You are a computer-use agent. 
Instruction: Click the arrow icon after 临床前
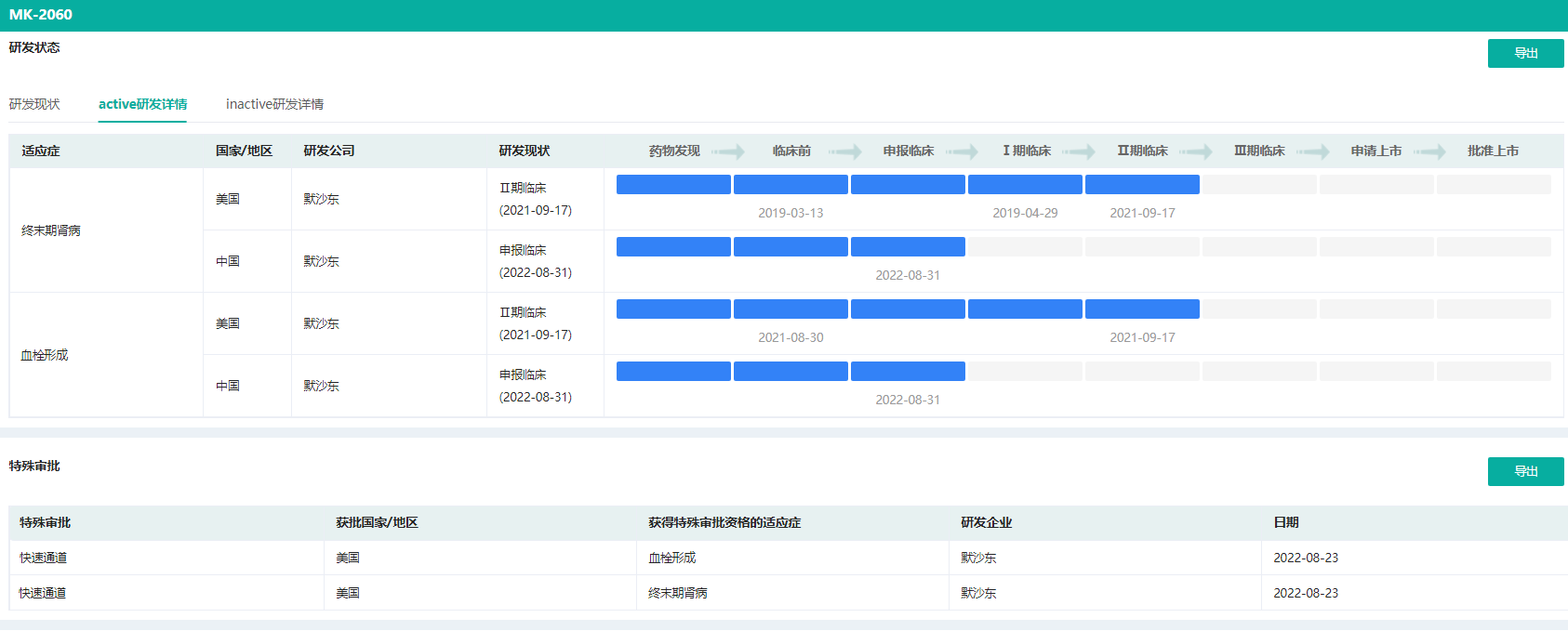click(845, 151)
